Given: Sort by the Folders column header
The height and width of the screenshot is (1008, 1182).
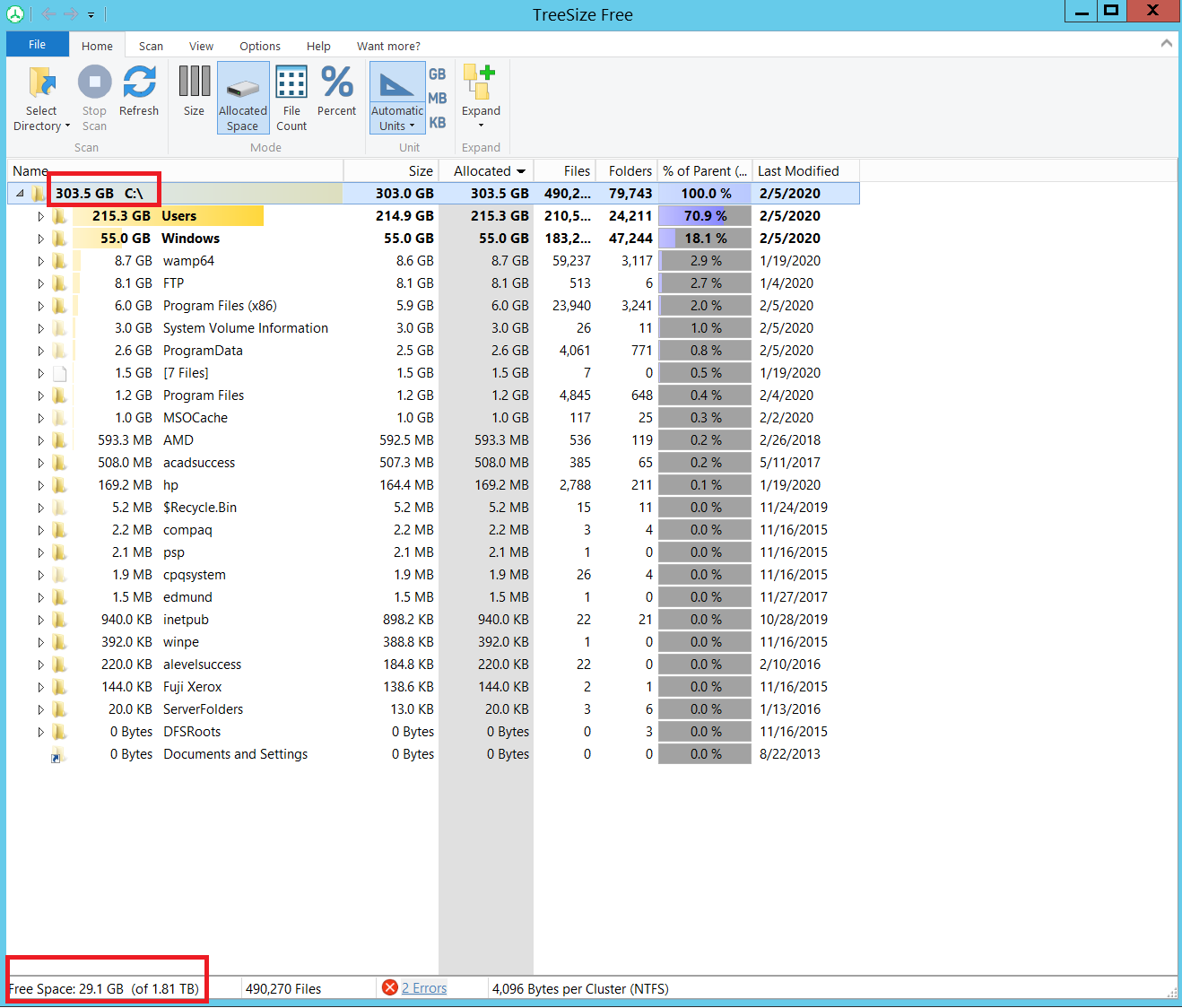Looking at the screenshot, I should click(x=627, y=170).
